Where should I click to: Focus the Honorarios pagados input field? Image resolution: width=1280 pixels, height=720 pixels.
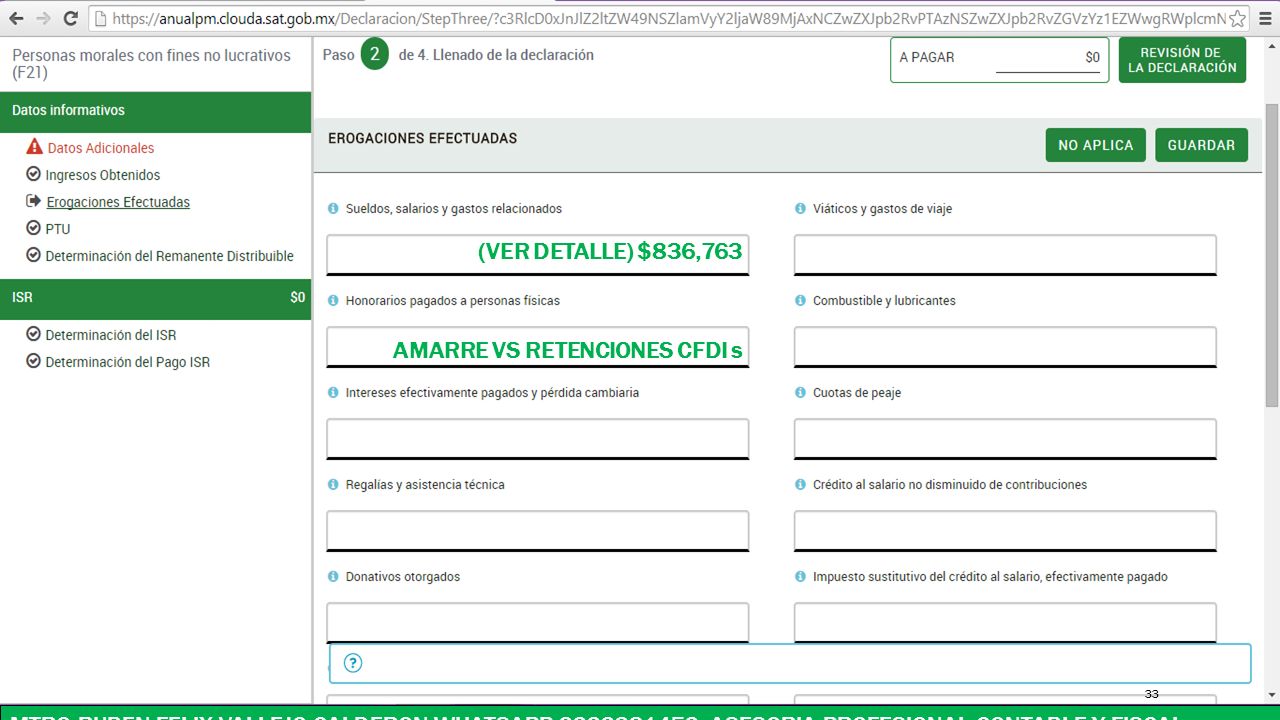point(537,346)
